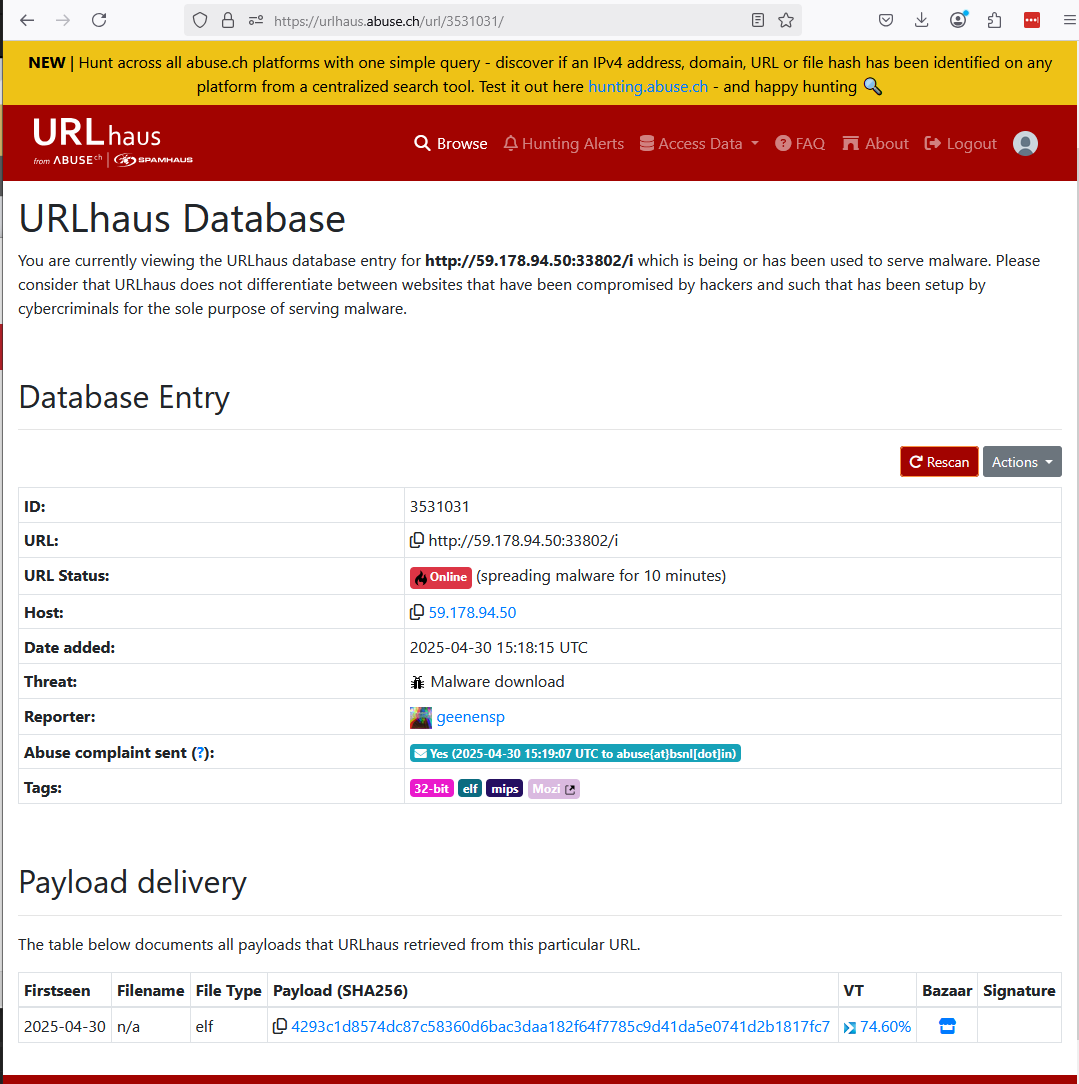1079x1084 pixels.
Task: Open Hunting Alerts in the navigation
Action: [563, 144]
